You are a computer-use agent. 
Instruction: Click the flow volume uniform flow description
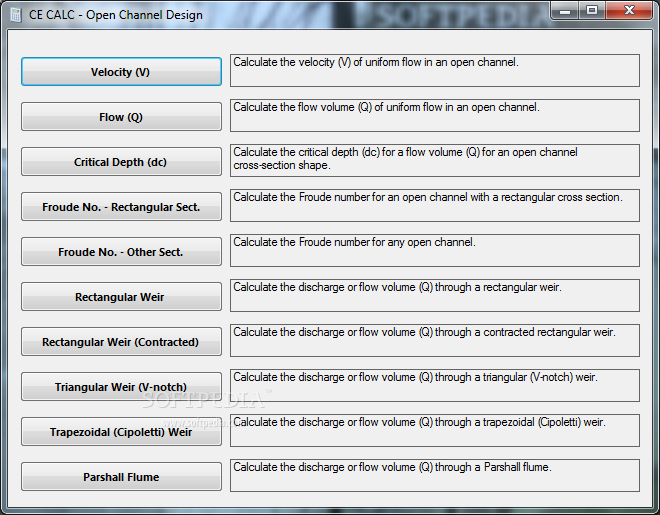435,116
